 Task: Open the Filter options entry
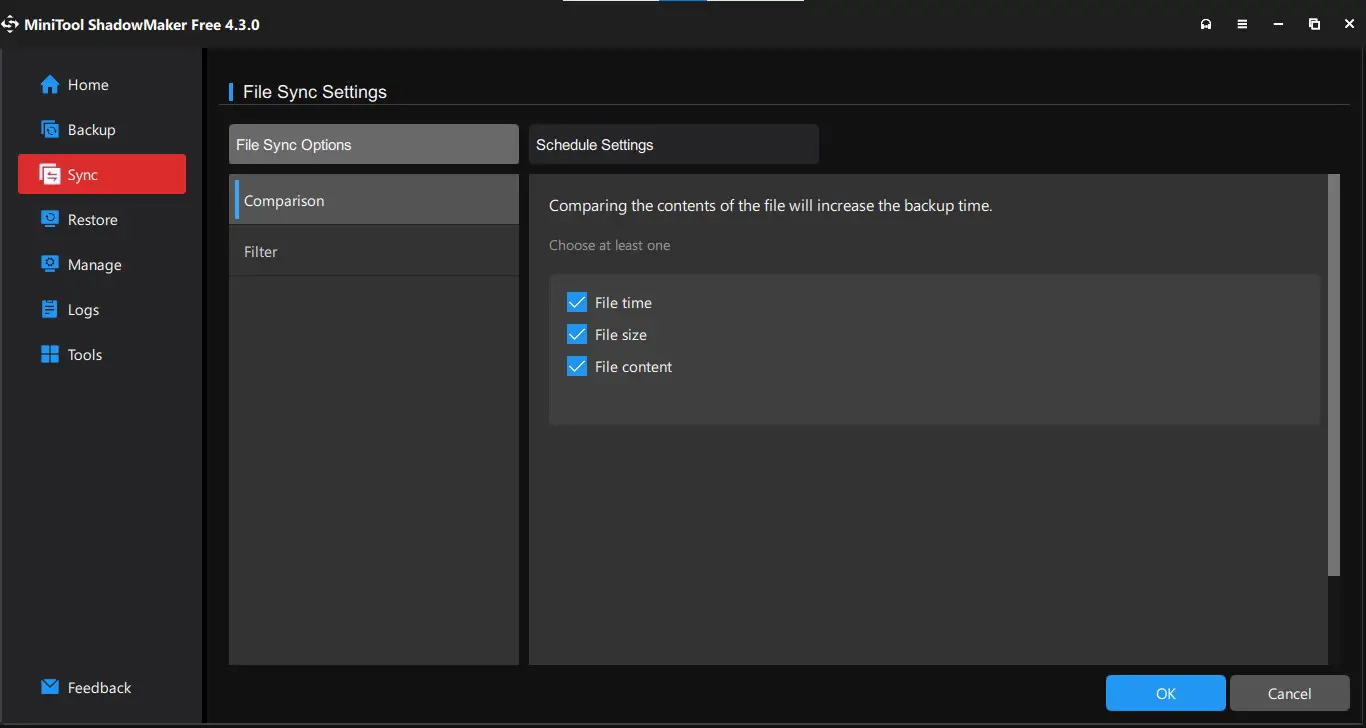coord(373,252)
